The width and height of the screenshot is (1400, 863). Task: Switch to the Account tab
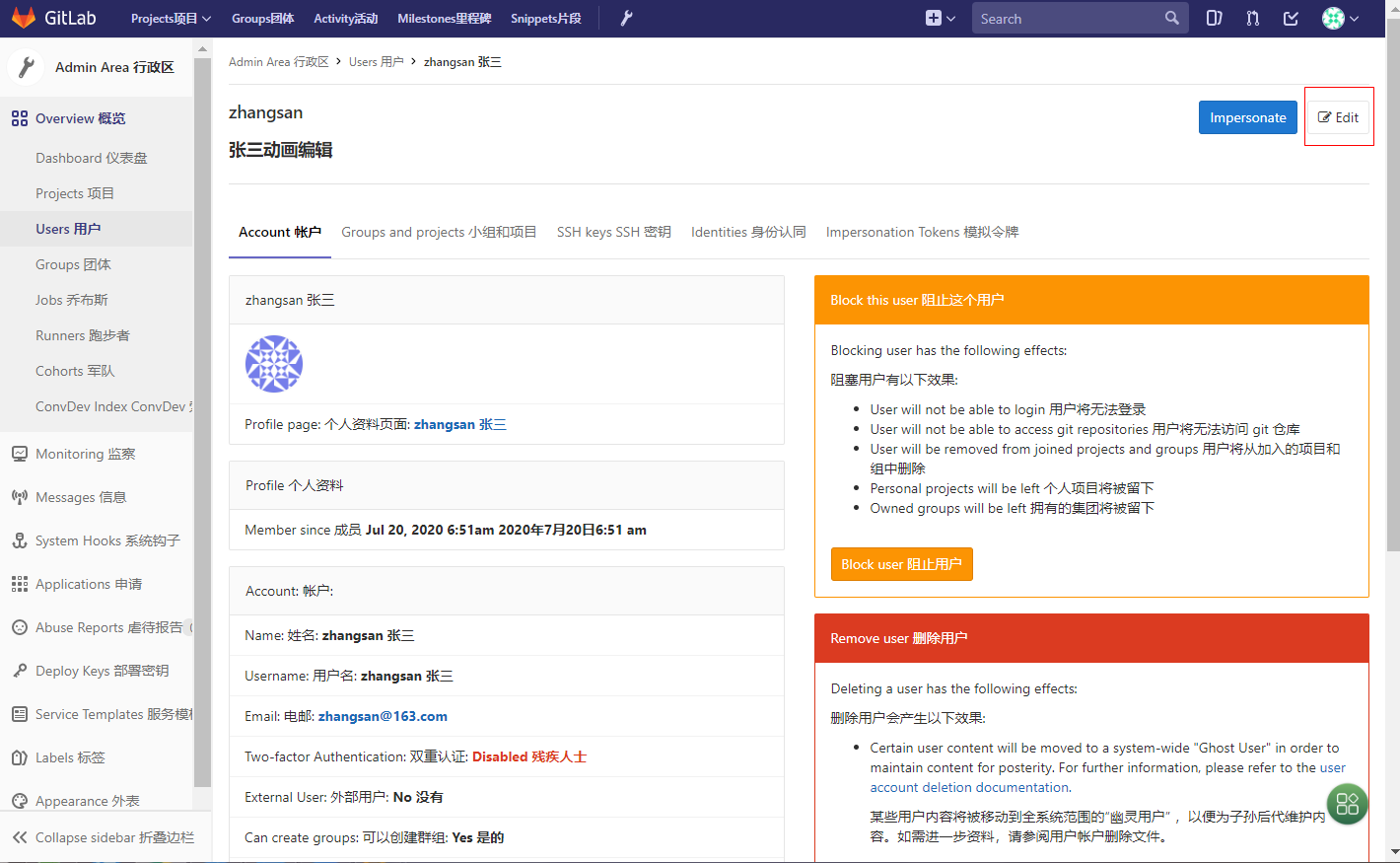[280, 232]
